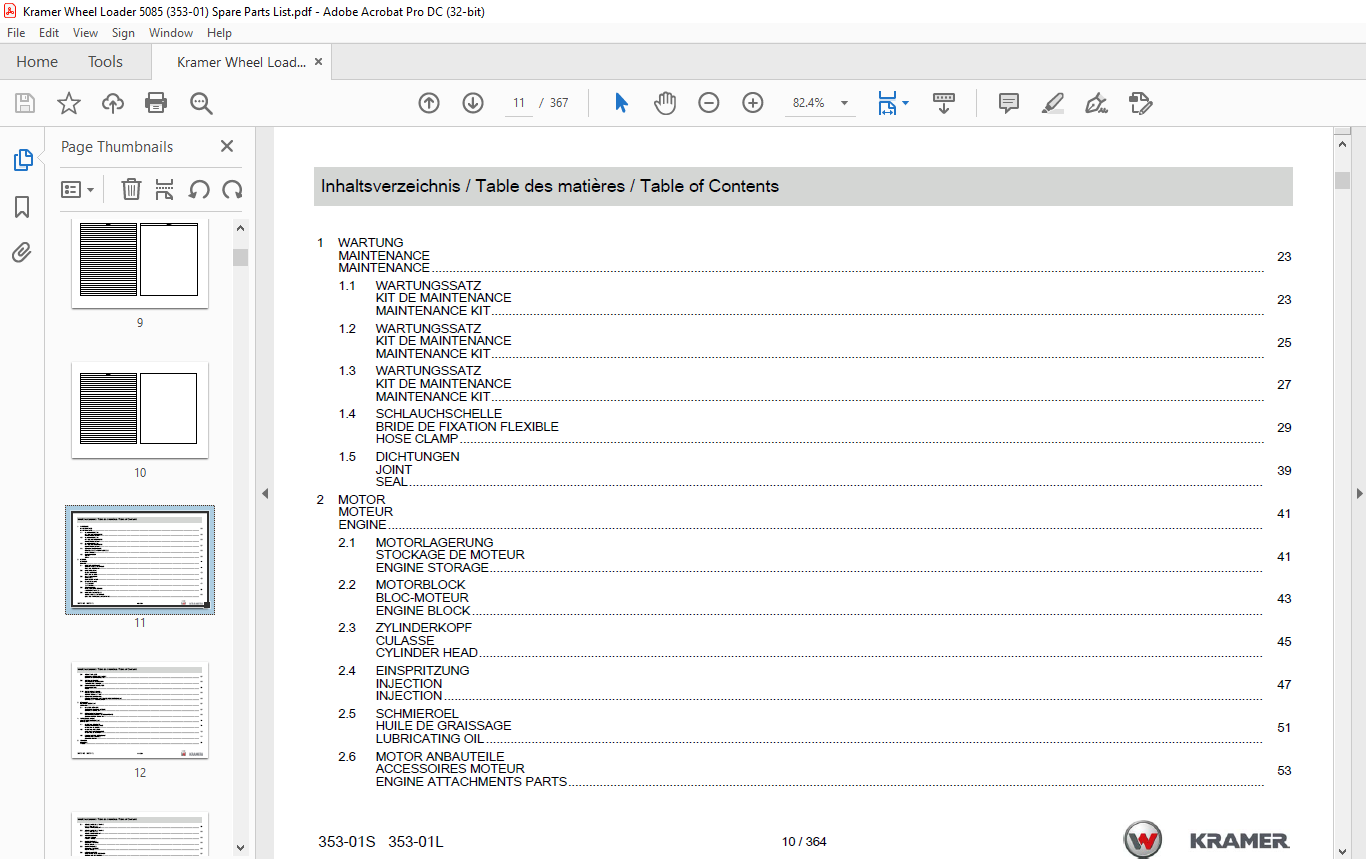This screenshot has height=859, width=1366.
Task: Activate the Hand pan tool
Action: [x=665, y=103]
